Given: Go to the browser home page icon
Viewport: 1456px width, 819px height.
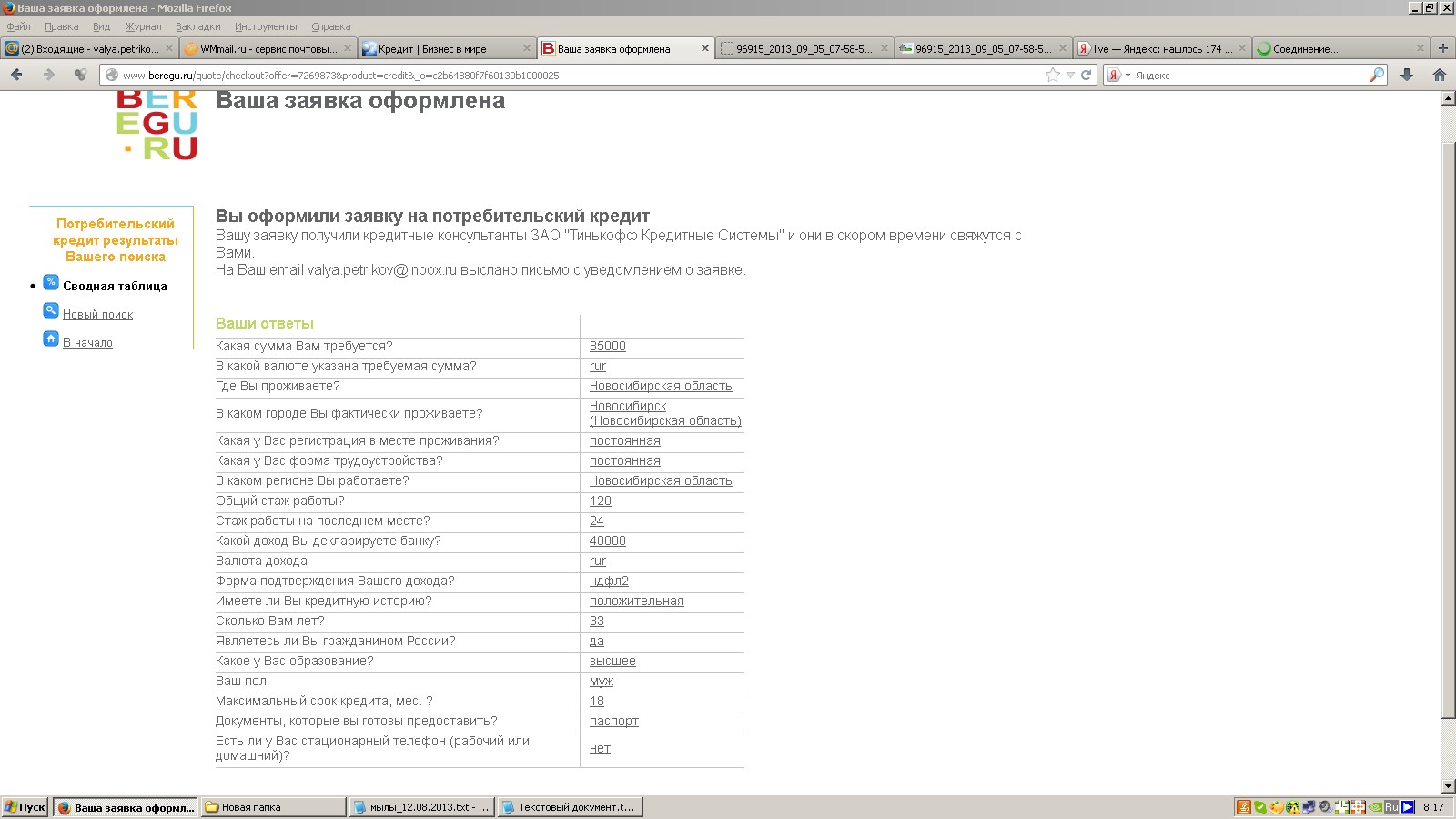Looking at the screenshot, I should (1440, 75).
